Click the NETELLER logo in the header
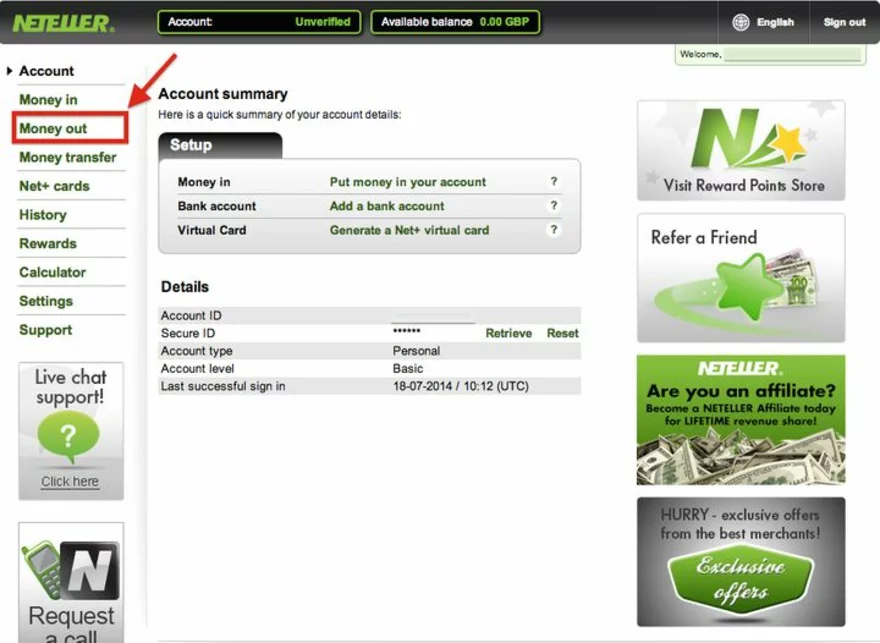This screenshot has height=643, width=880. point(63,22)
